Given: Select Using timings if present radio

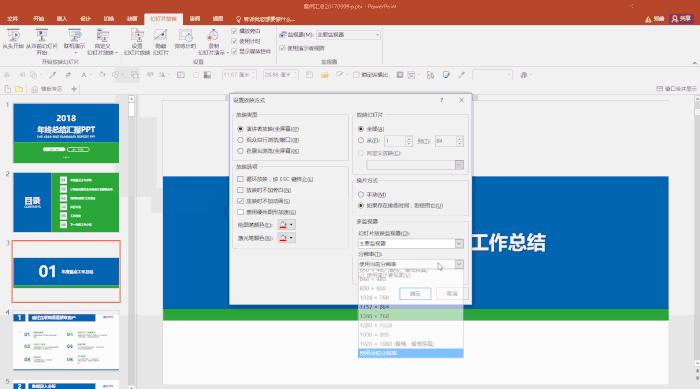Looking at the screenshot, I should coord(361,205).
